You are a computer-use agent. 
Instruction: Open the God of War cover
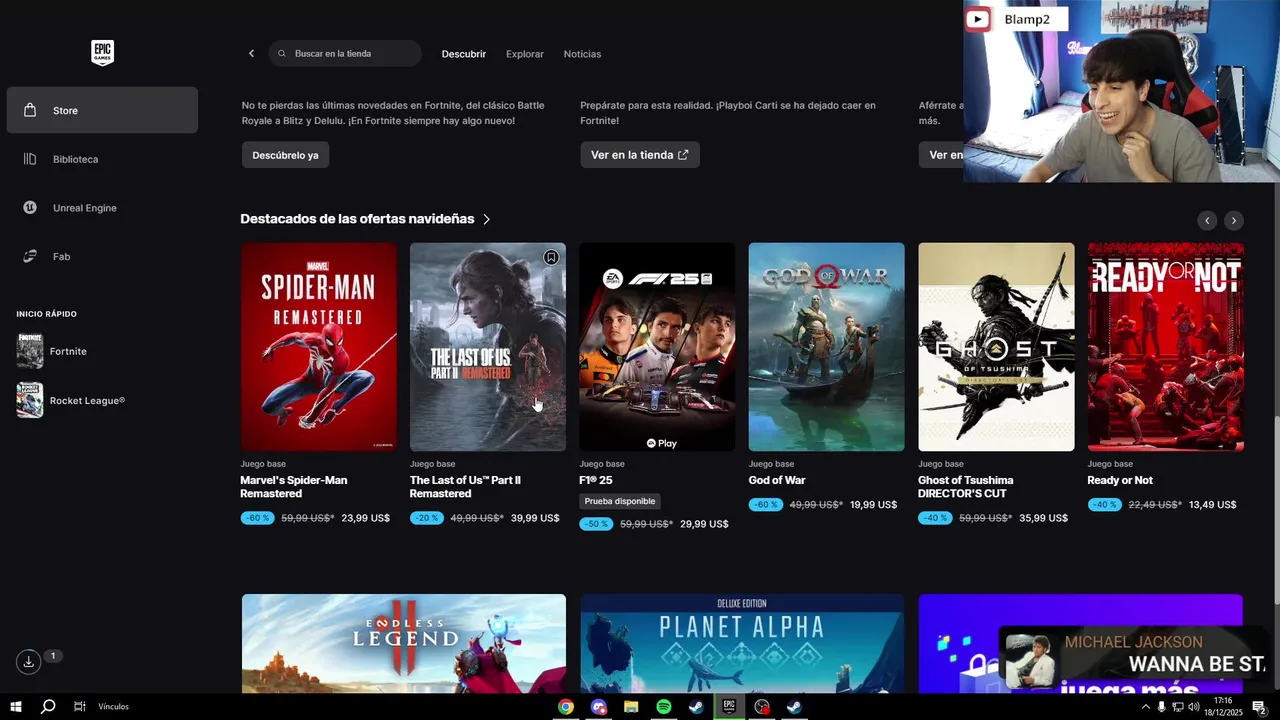click(x=827, y=347)
